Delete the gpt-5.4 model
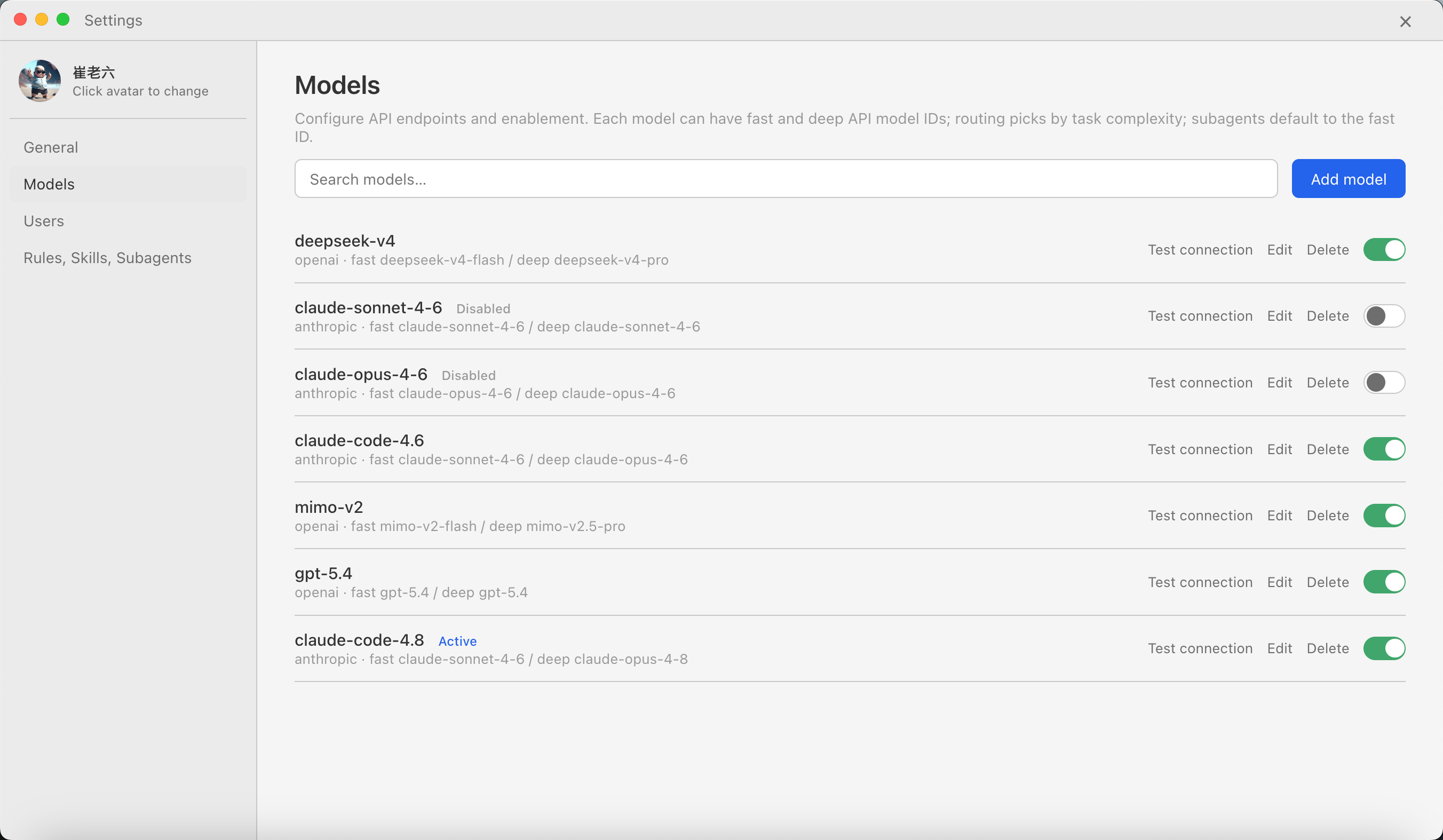The image size is (1443, 840). 1327,582
